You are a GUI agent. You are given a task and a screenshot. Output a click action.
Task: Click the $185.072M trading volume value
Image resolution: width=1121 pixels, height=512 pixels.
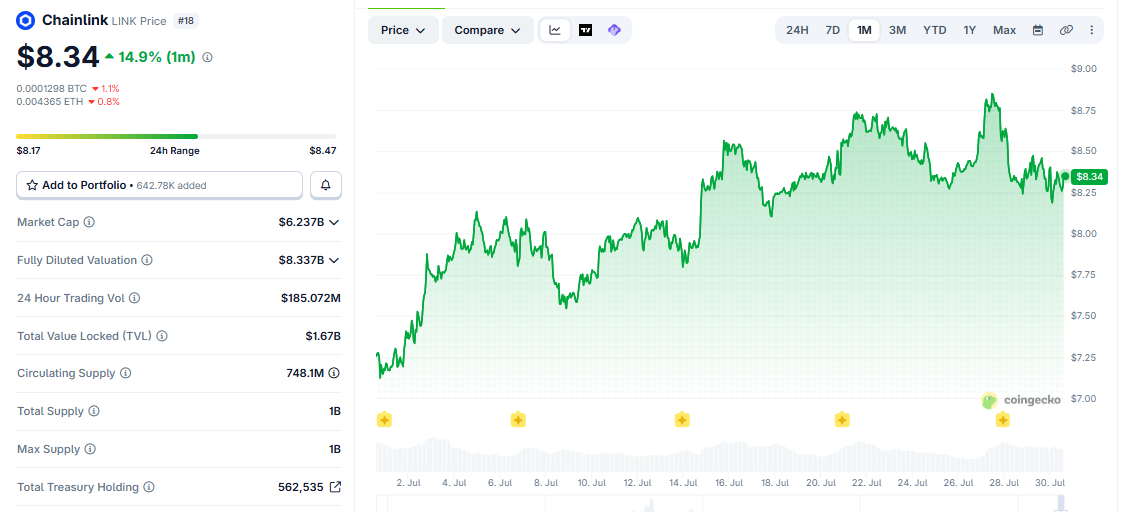[311, 298]
